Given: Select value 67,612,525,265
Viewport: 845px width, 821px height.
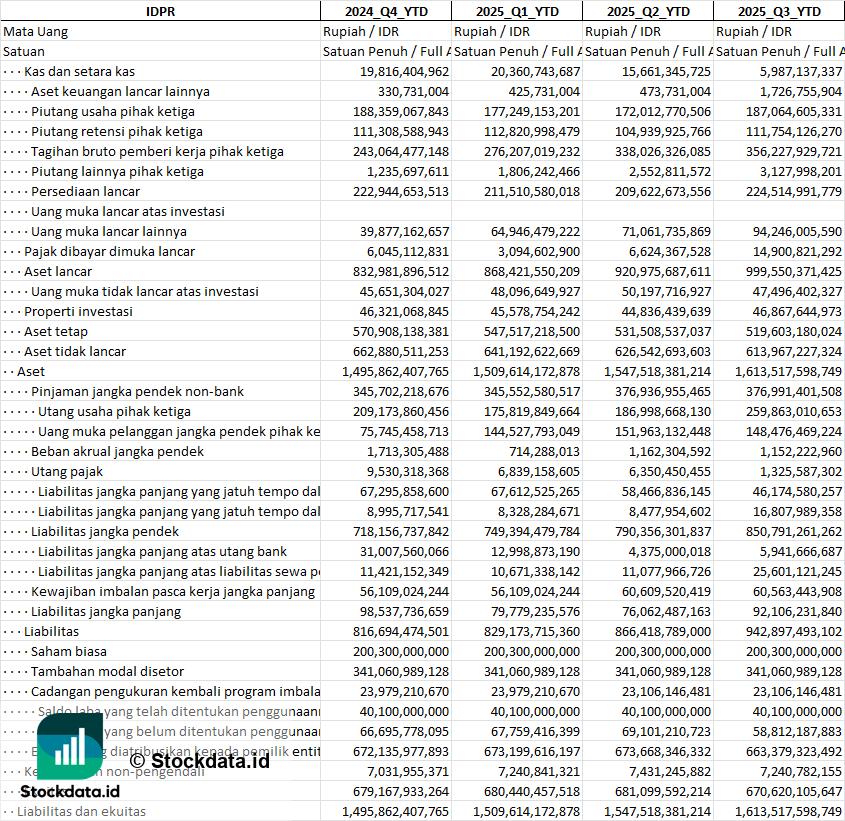Looking at the screenshot, I should [x=535, y=492].
